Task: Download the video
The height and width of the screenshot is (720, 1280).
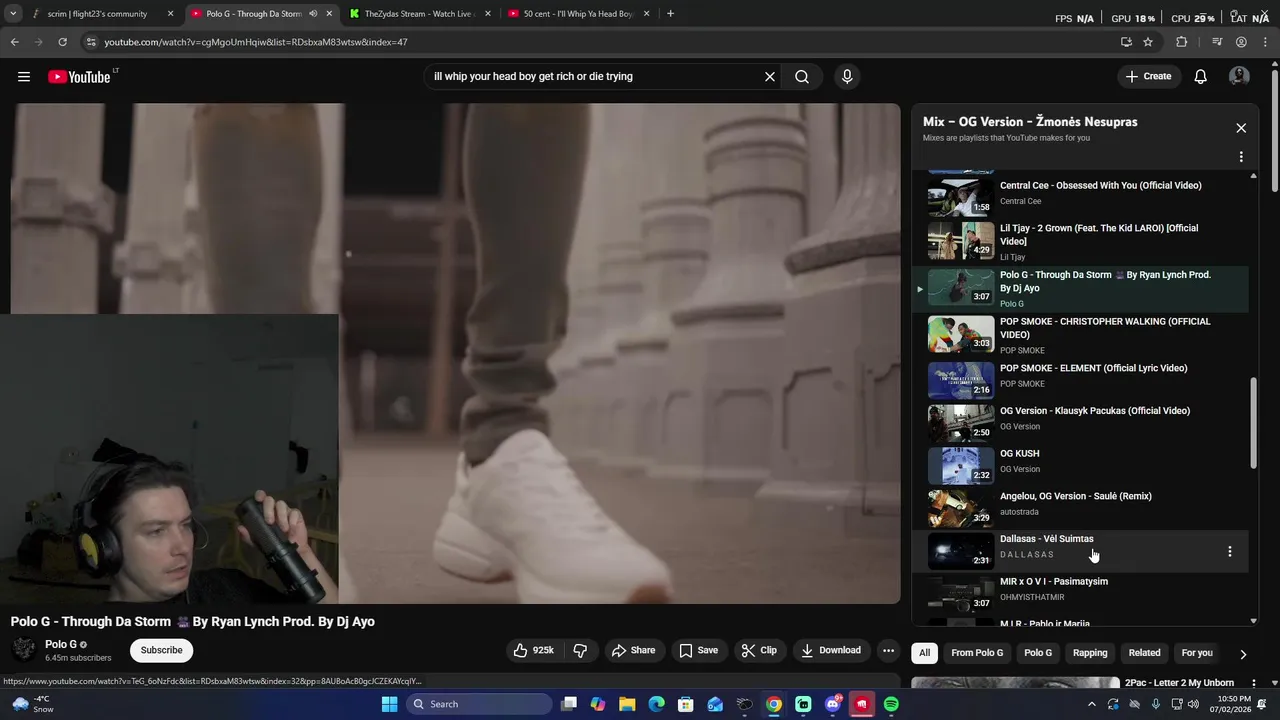Action: pos(830,650)
